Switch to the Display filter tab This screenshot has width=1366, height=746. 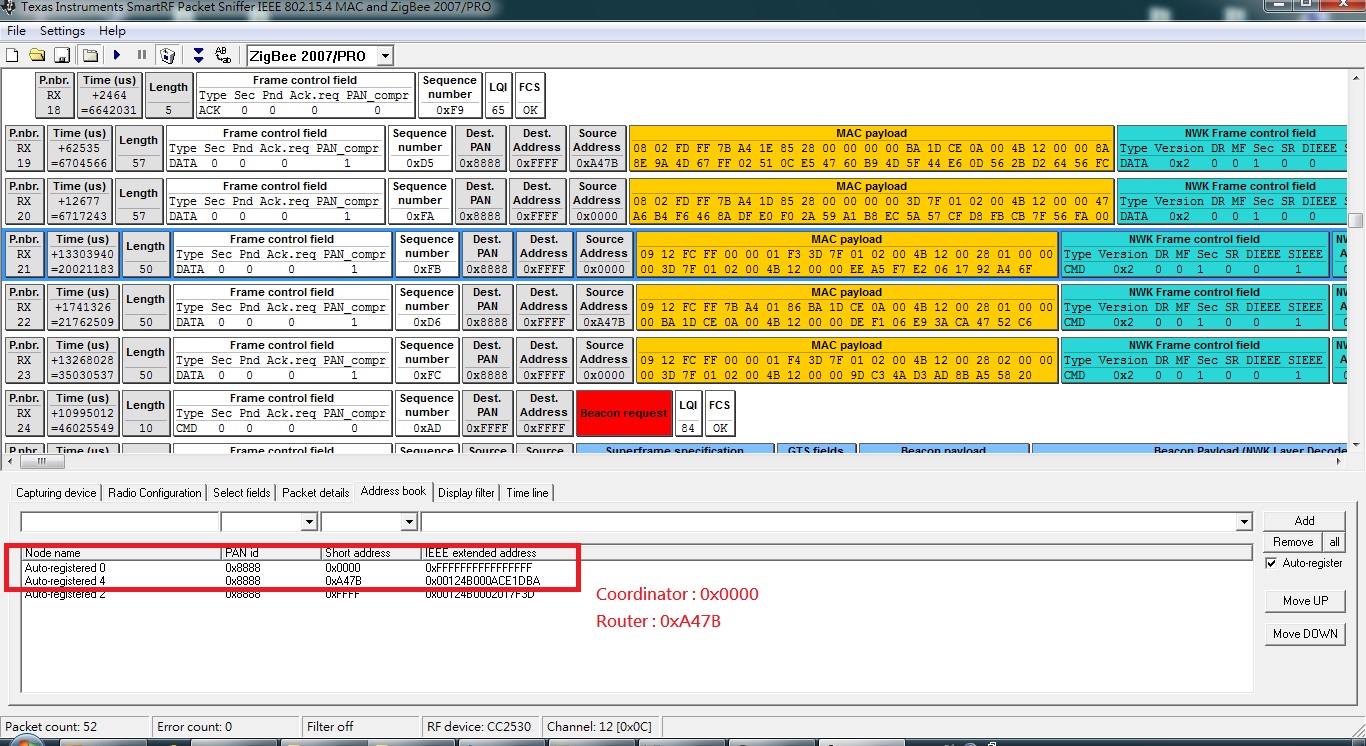tap(466, 493)
